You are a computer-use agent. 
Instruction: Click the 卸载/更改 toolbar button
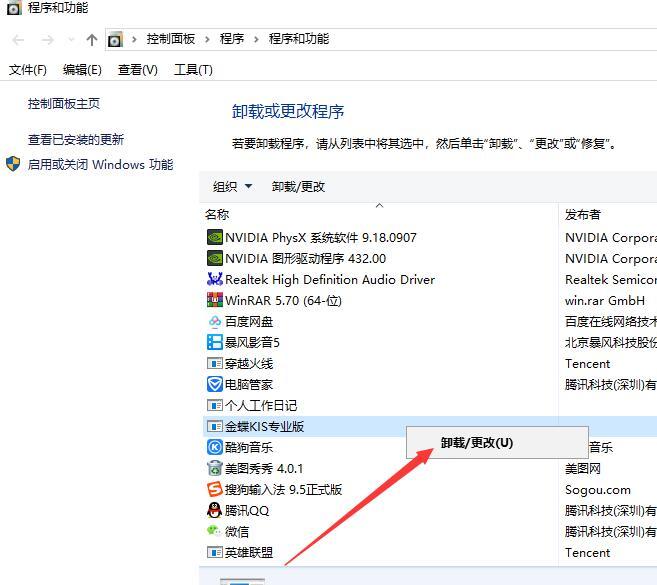click(298, 187)
